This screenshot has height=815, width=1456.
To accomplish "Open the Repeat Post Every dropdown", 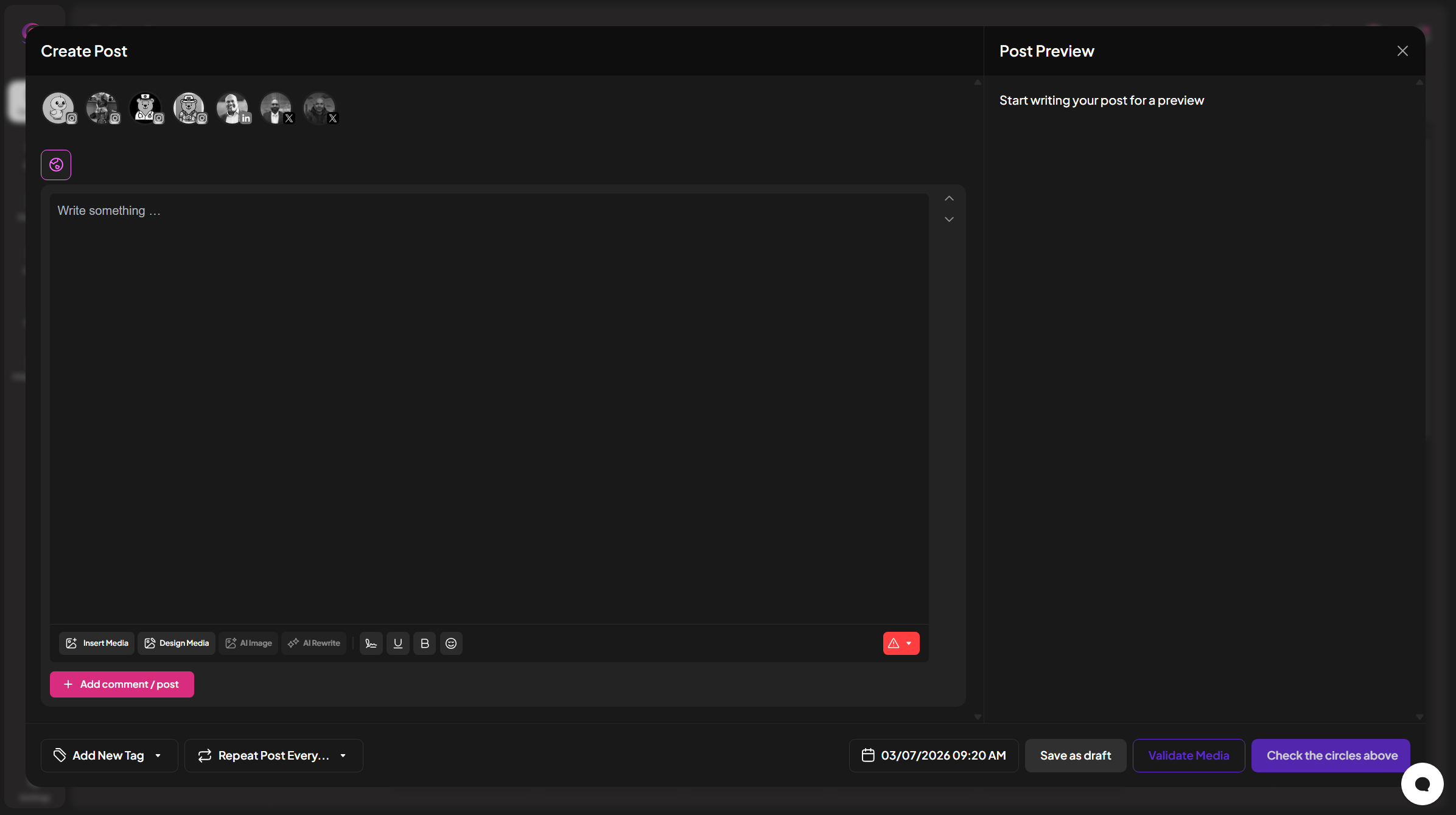I will coord(273,755).
